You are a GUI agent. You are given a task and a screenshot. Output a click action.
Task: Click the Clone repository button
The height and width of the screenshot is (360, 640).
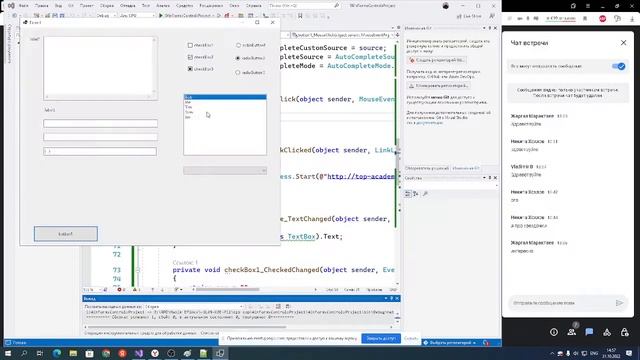point(439,86)
